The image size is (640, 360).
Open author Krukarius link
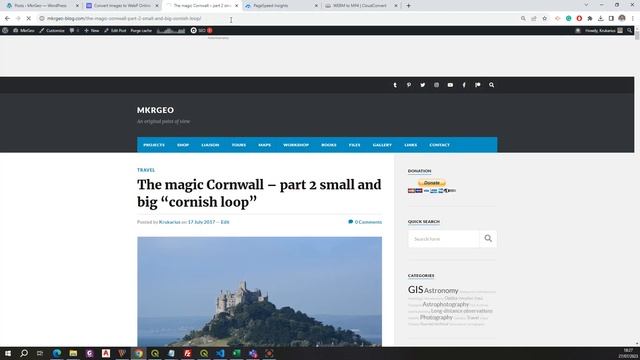click(x=169, y=222)
